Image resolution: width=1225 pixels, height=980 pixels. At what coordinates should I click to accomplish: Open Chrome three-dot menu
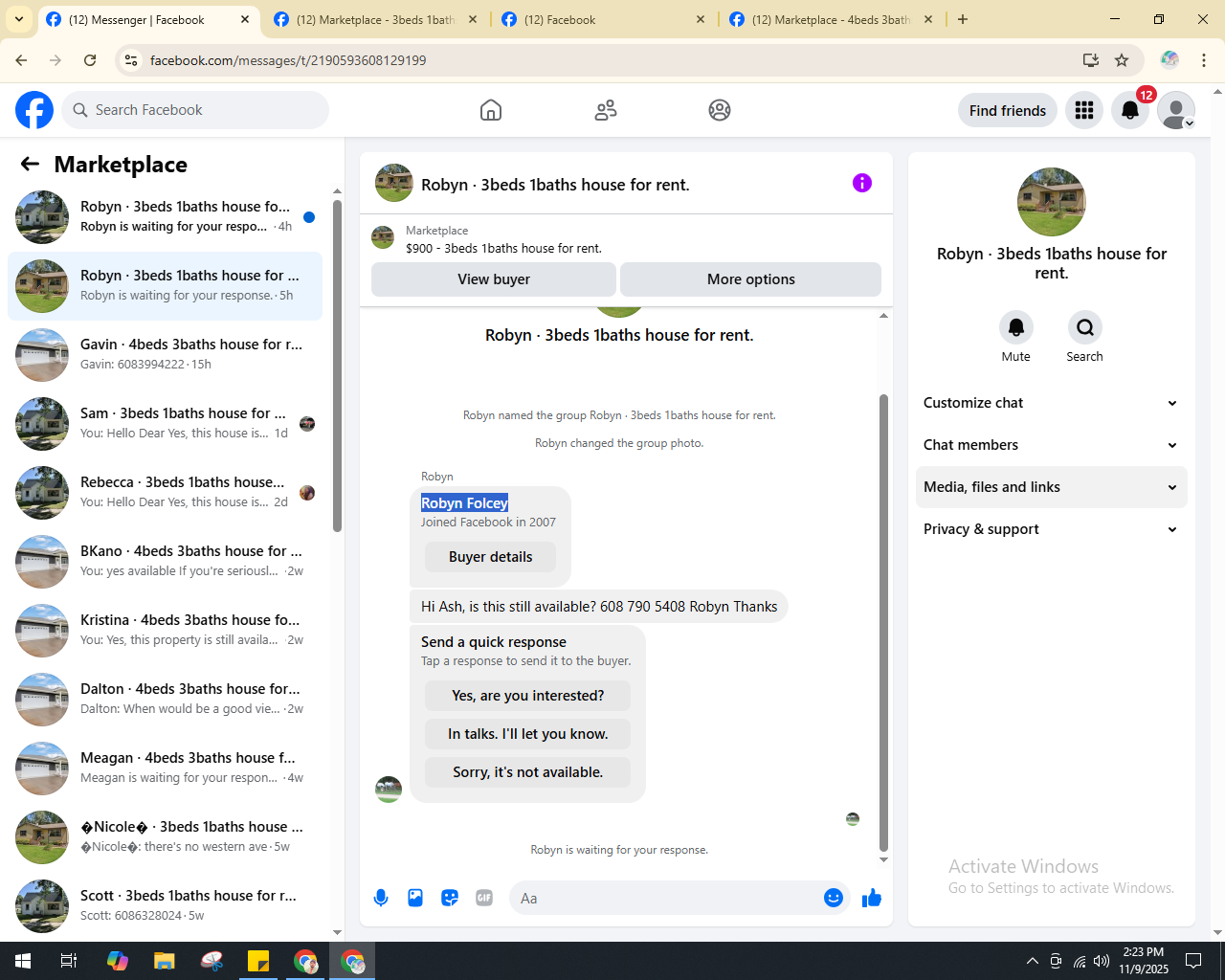1204,60
